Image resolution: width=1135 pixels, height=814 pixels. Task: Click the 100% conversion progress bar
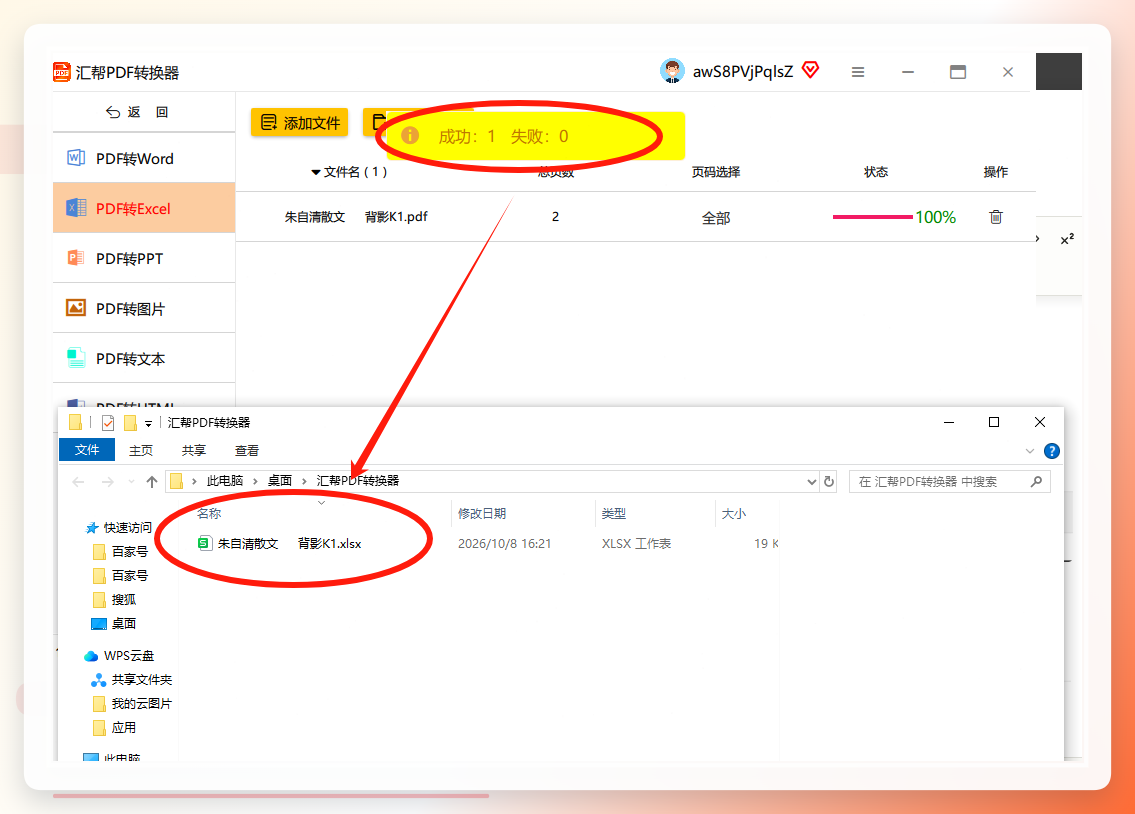(x=872, y=217)
